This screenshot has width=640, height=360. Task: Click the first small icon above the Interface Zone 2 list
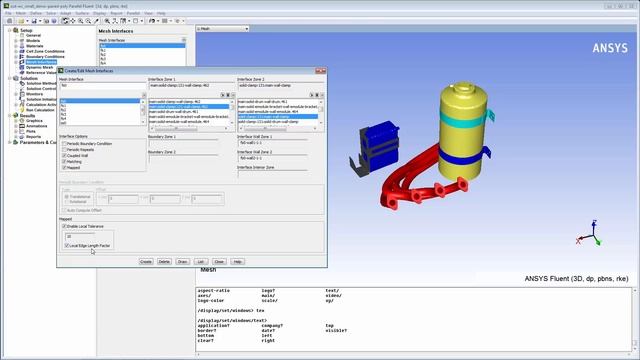pos(312,95)
